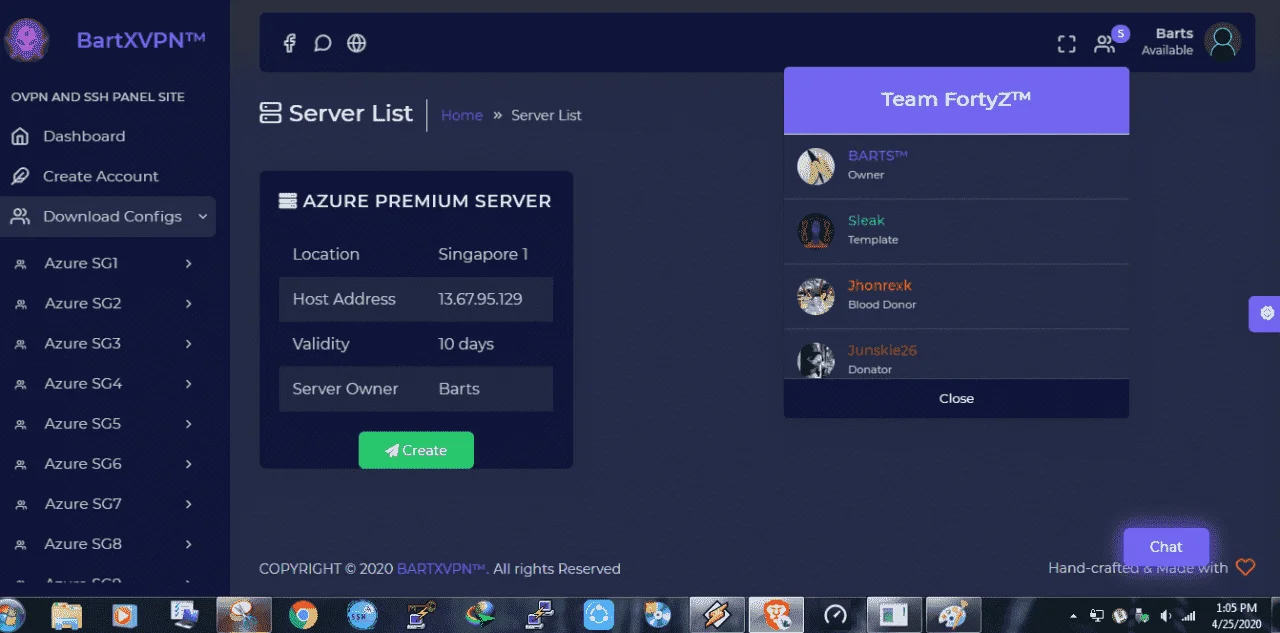Click the volume icon in system tray
The image size is (1280, 633).
point(1166,615)
